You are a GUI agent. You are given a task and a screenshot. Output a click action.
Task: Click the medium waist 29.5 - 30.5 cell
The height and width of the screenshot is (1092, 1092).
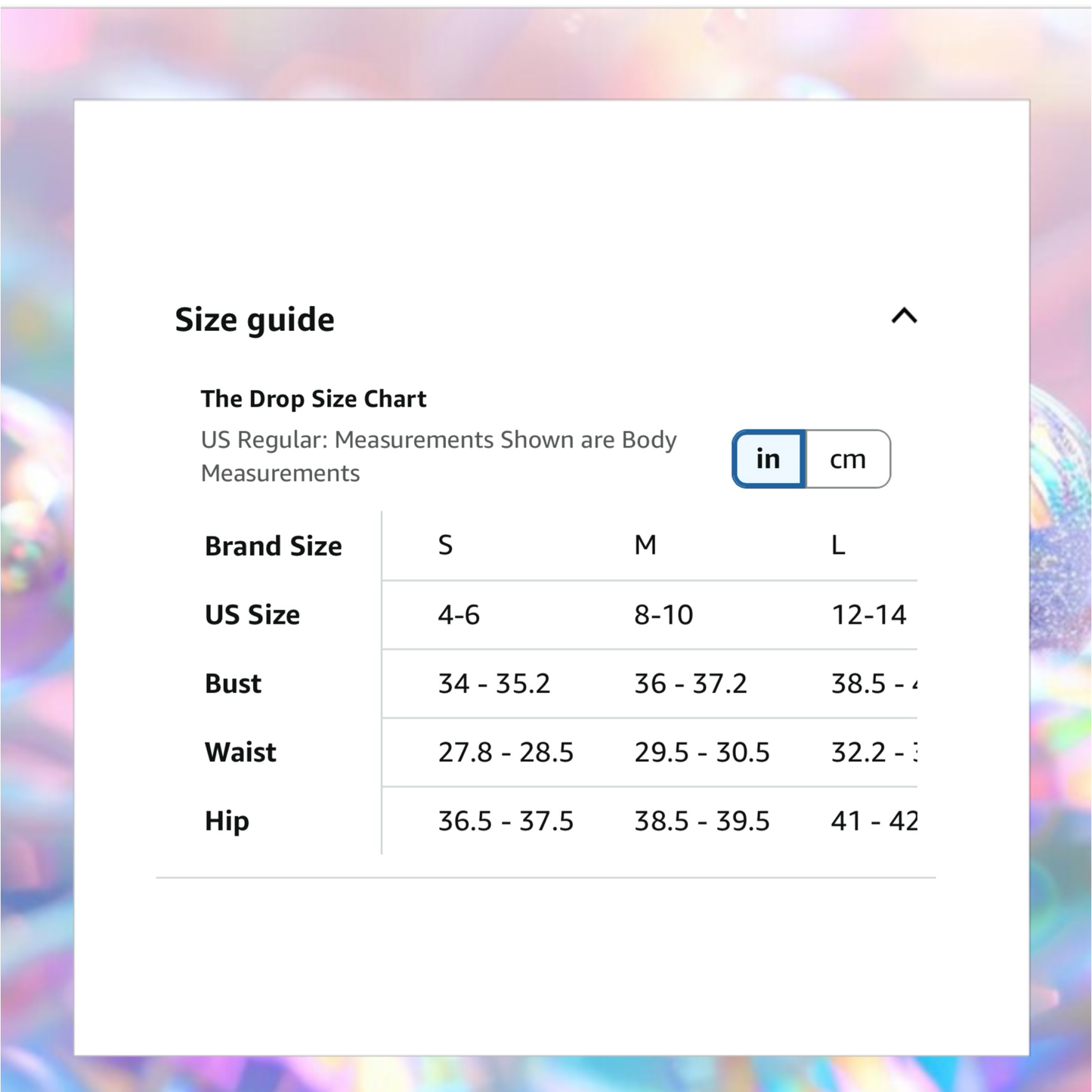pos(702,752)
